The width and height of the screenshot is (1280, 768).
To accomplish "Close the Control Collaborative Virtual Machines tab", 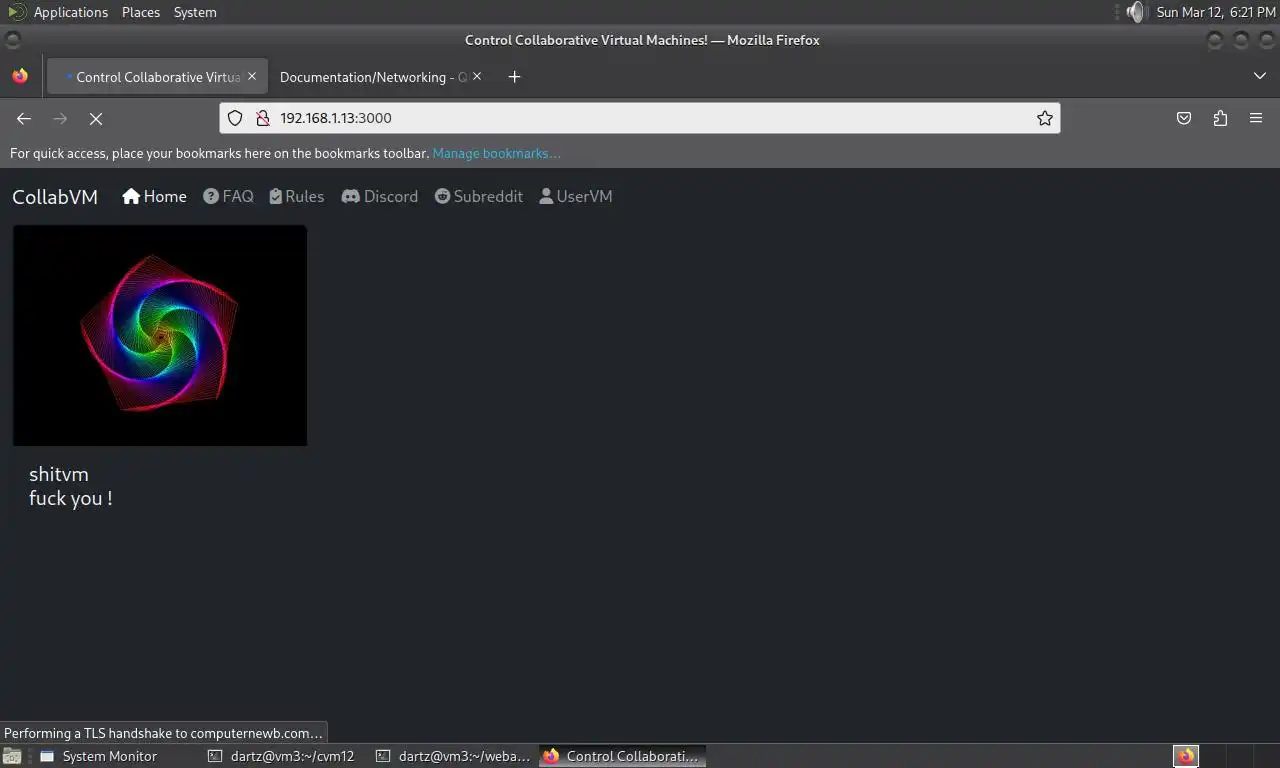I will [x=252, y=76].
